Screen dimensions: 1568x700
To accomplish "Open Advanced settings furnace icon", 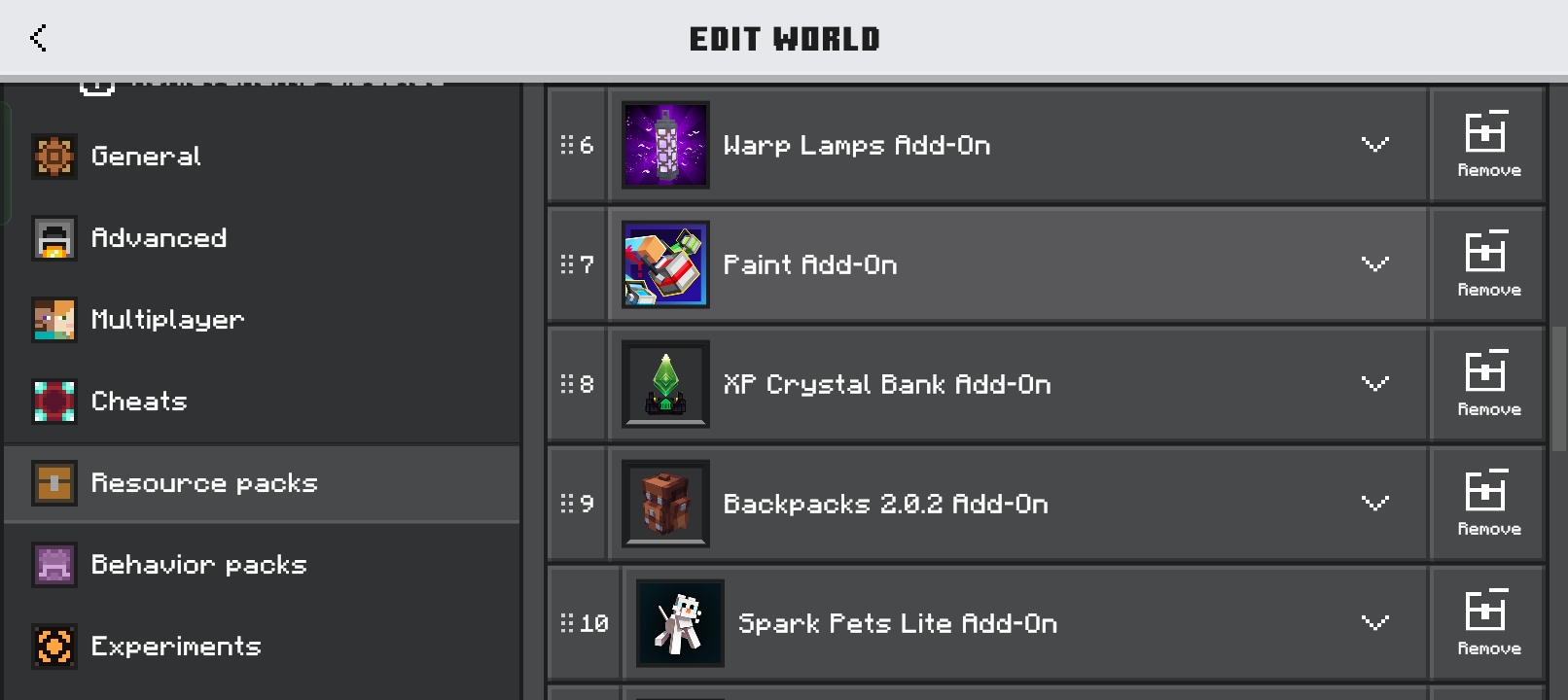I will [x=54, y=238].
